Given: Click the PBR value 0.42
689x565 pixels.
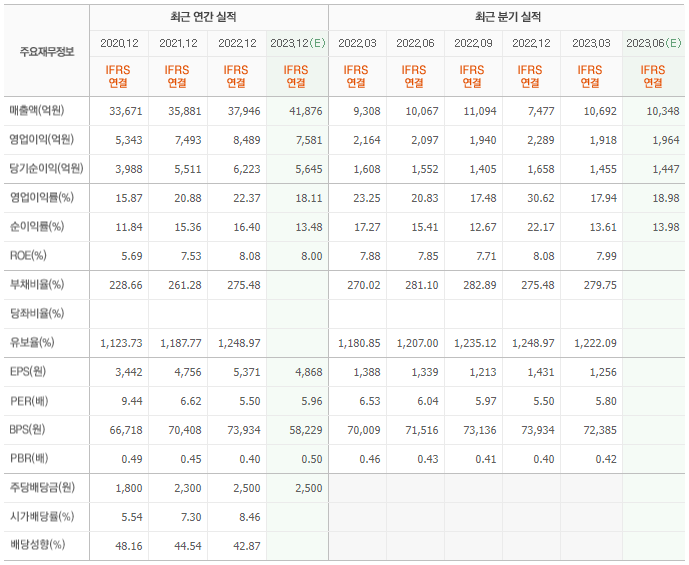Looking at the screenshot, I should 606,459.
